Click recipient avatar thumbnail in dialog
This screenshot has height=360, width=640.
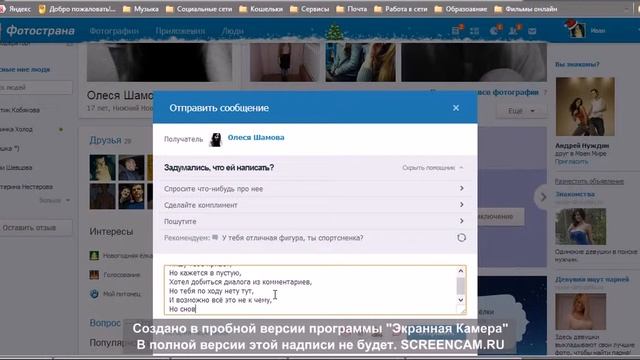tap(216, 140)
